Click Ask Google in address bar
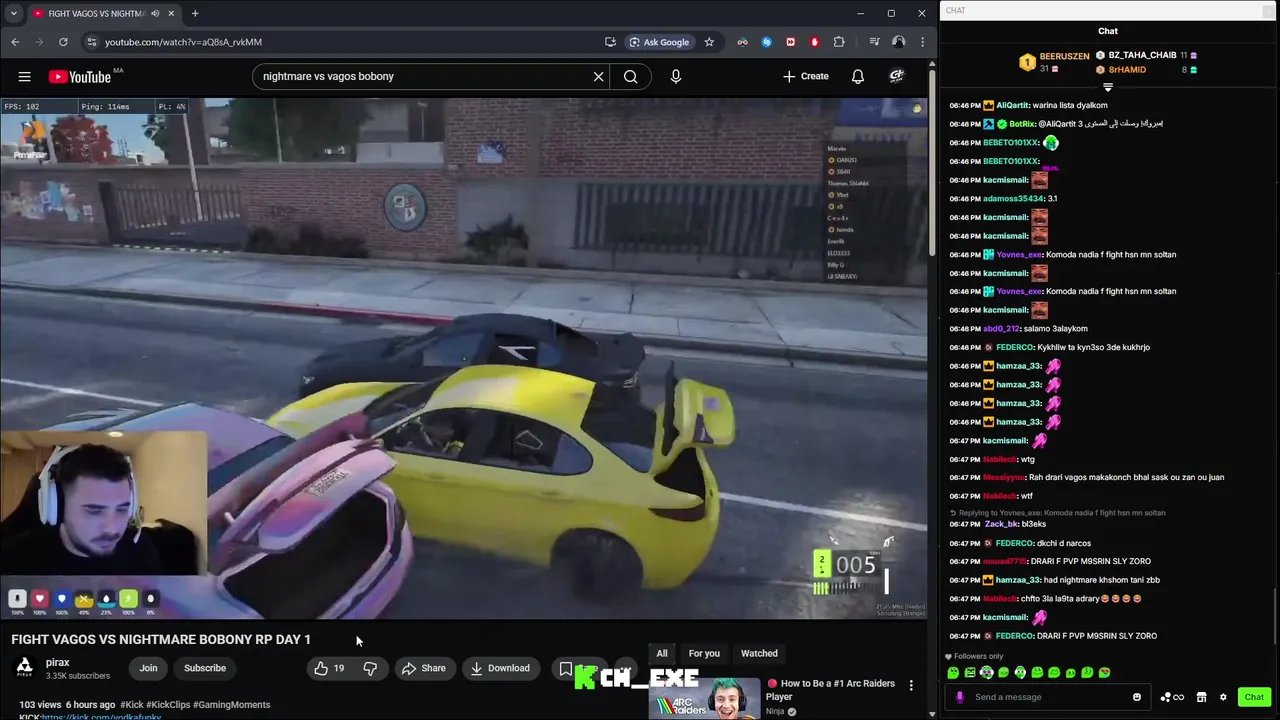Image resolution: width=1280 pixels, height=720 pixels. pos(659,42)
